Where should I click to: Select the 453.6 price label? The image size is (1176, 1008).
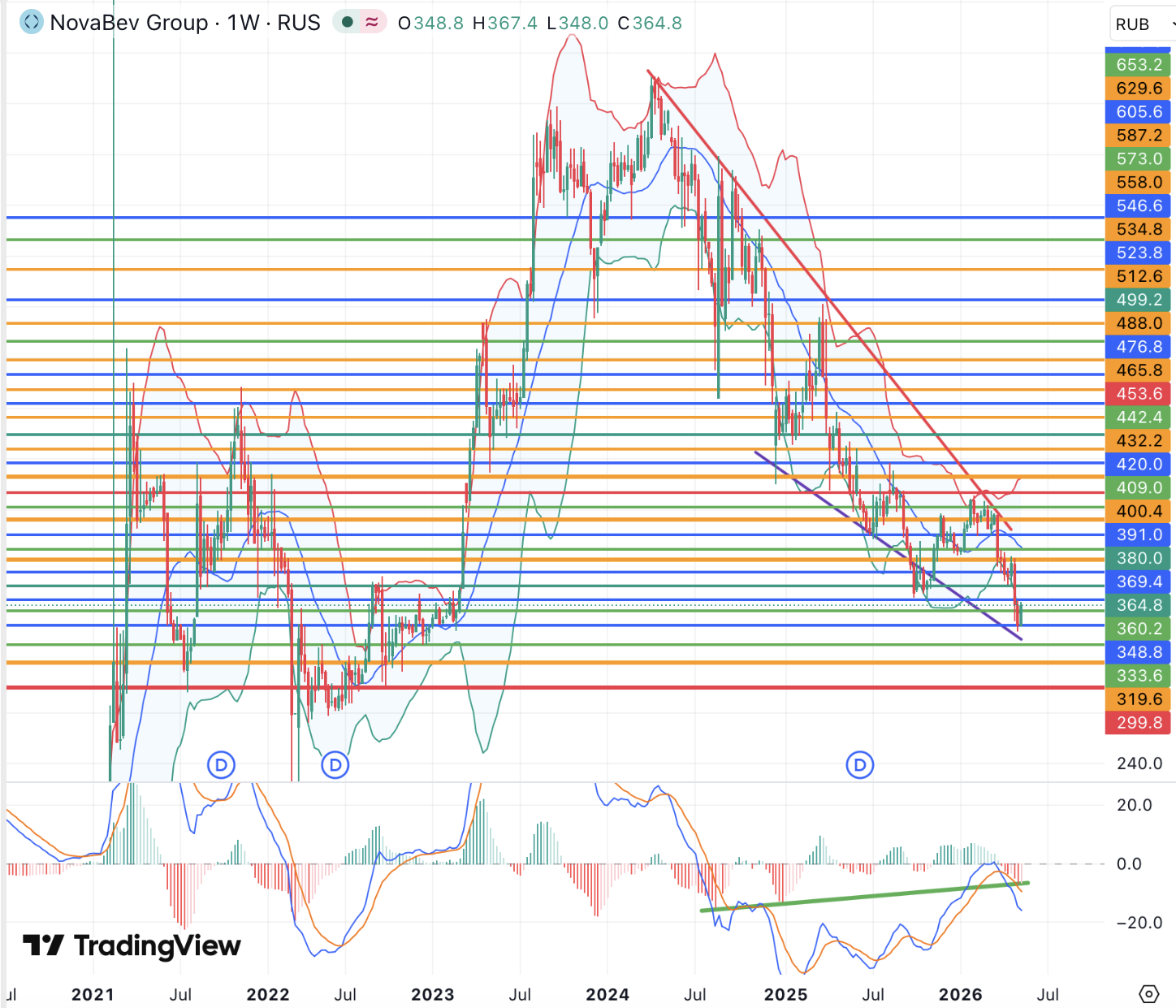pos(1138,394)
